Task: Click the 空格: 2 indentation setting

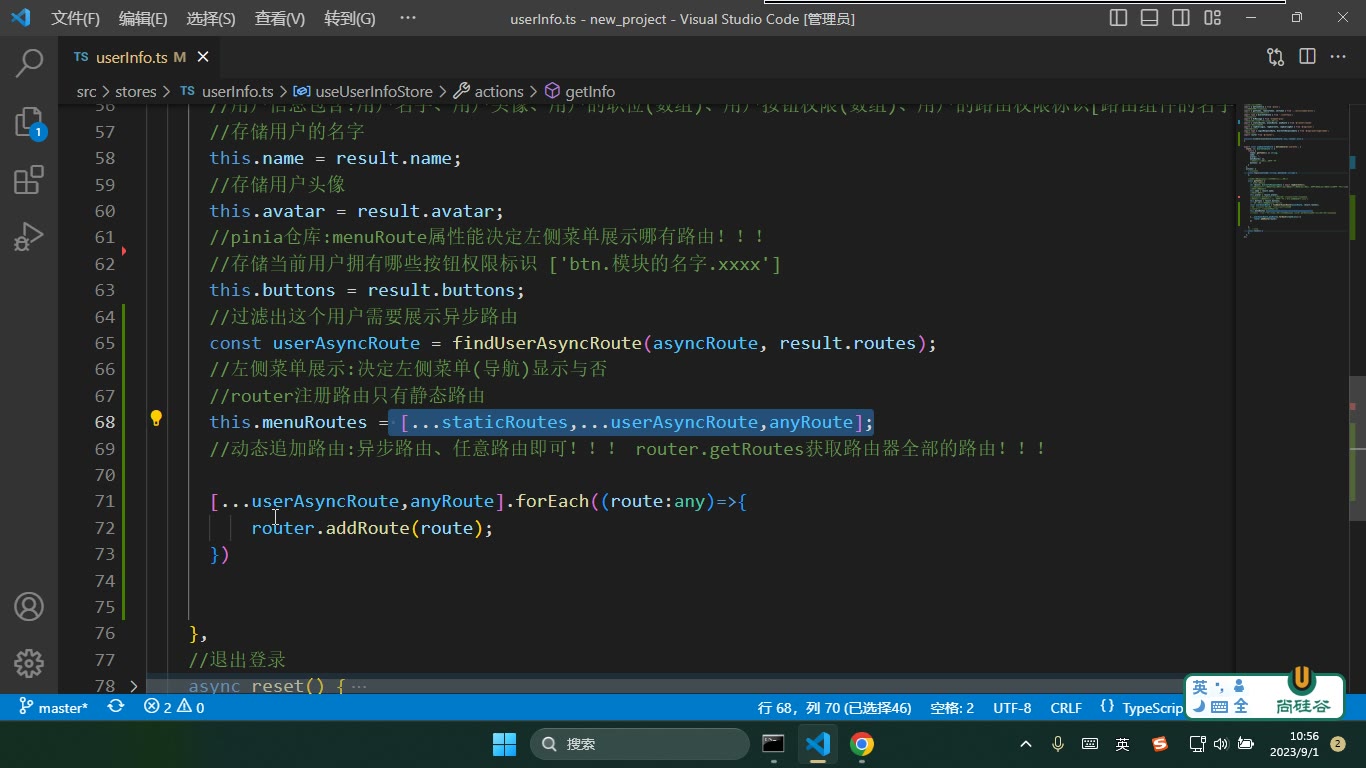Action: pos(952,707)
